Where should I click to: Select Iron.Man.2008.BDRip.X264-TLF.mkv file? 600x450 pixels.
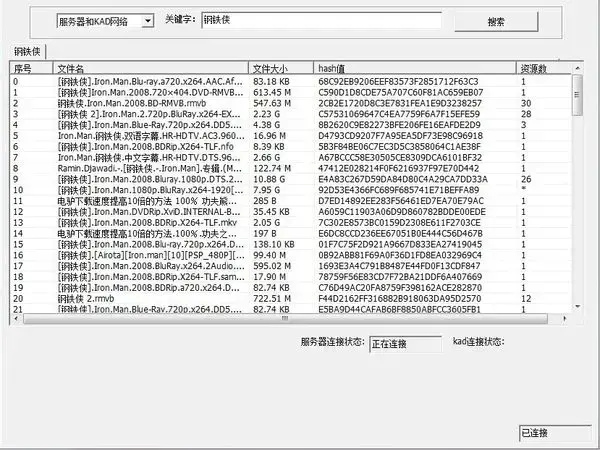pyautogui.click(x=147, y=222)
